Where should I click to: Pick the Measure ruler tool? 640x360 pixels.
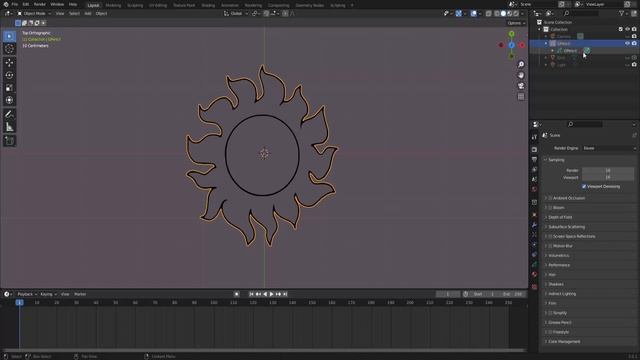tap(9, 127)
